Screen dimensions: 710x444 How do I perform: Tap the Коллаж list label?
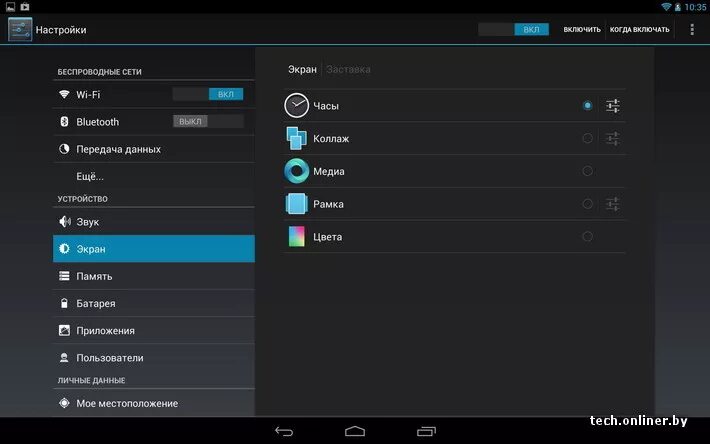[331, 138]
